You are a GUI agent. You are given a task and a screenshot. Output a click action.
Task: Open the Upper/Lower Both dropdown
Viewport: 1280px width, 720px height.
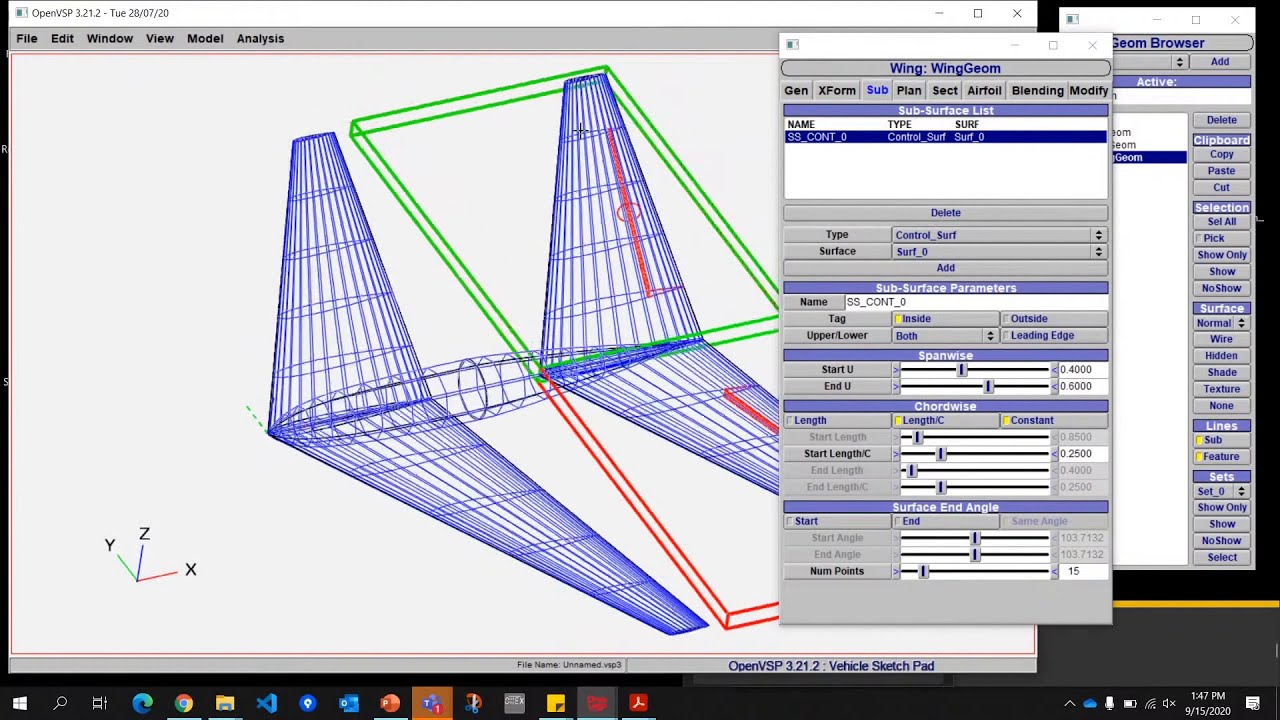tap(946, 336)
